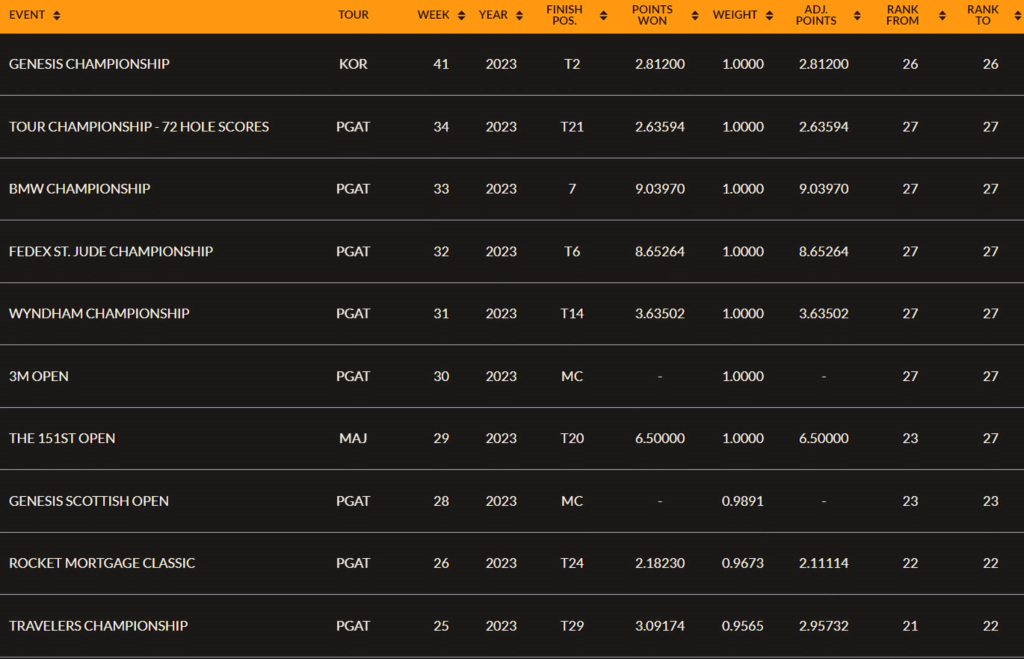Image resolution: width=1024 pixels, height=659 pixels.
Task: Select the BMW CHAMPIONSHIP event name
Action: tap(80, 189)
